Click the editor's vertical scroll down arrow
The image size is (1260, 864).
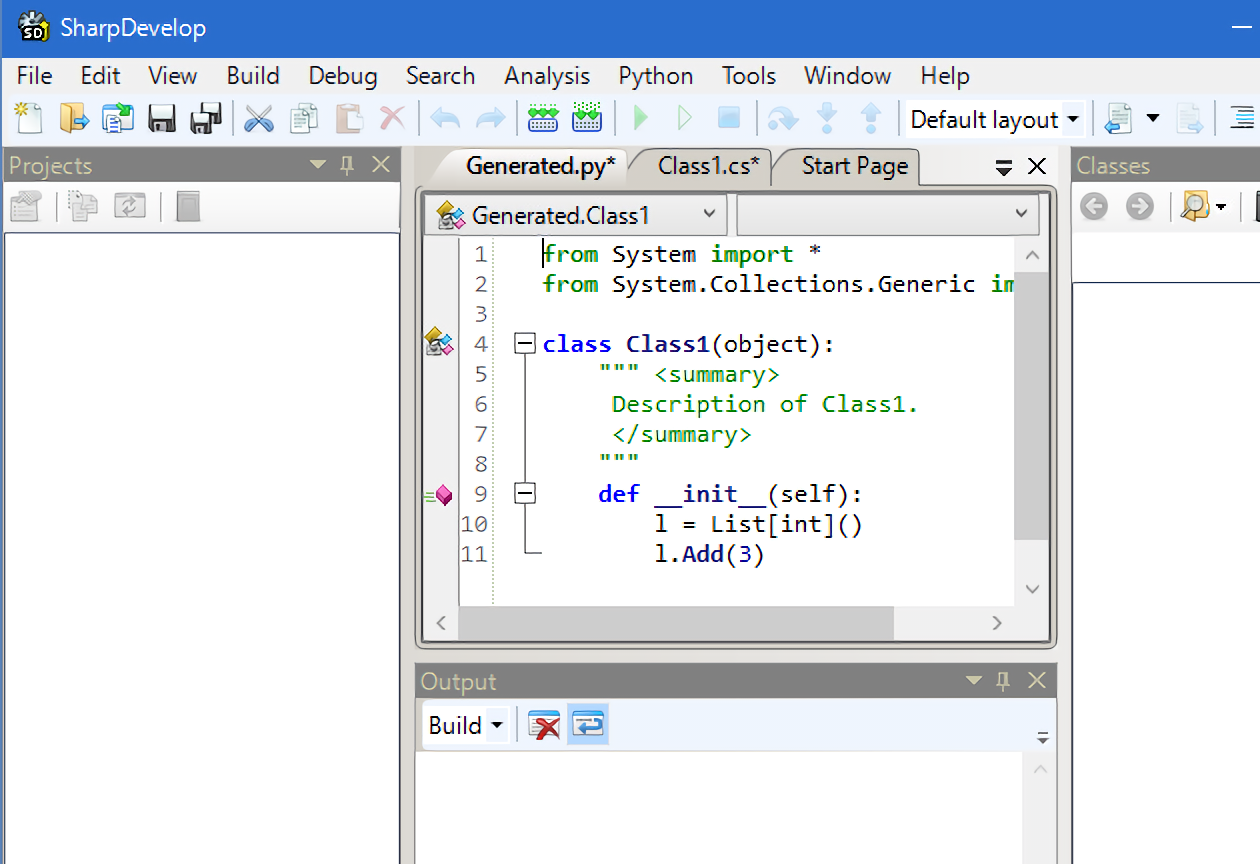pyautogui.click(x=1032, y=590)
